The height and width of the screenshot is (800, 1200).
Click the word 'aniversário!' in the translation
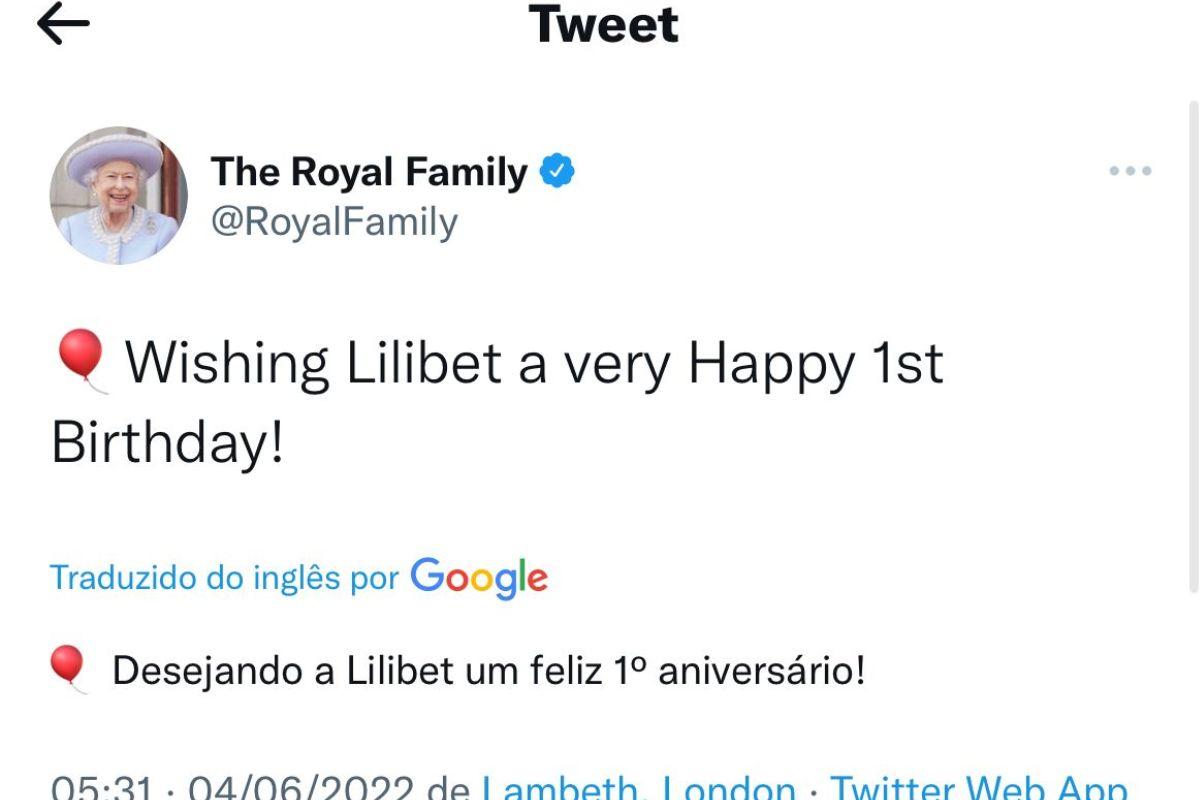760,671
